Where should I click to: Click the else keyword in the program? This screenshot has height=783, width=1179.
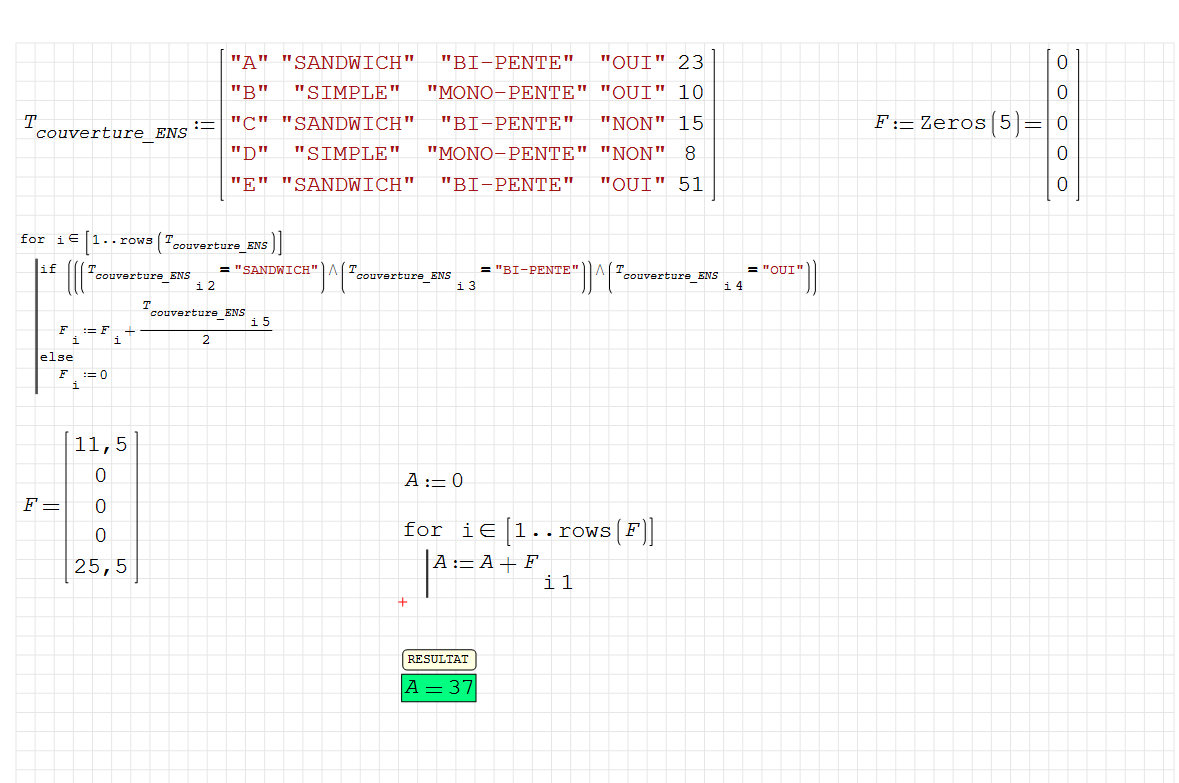pyautogui.click(x=56, y=357)
